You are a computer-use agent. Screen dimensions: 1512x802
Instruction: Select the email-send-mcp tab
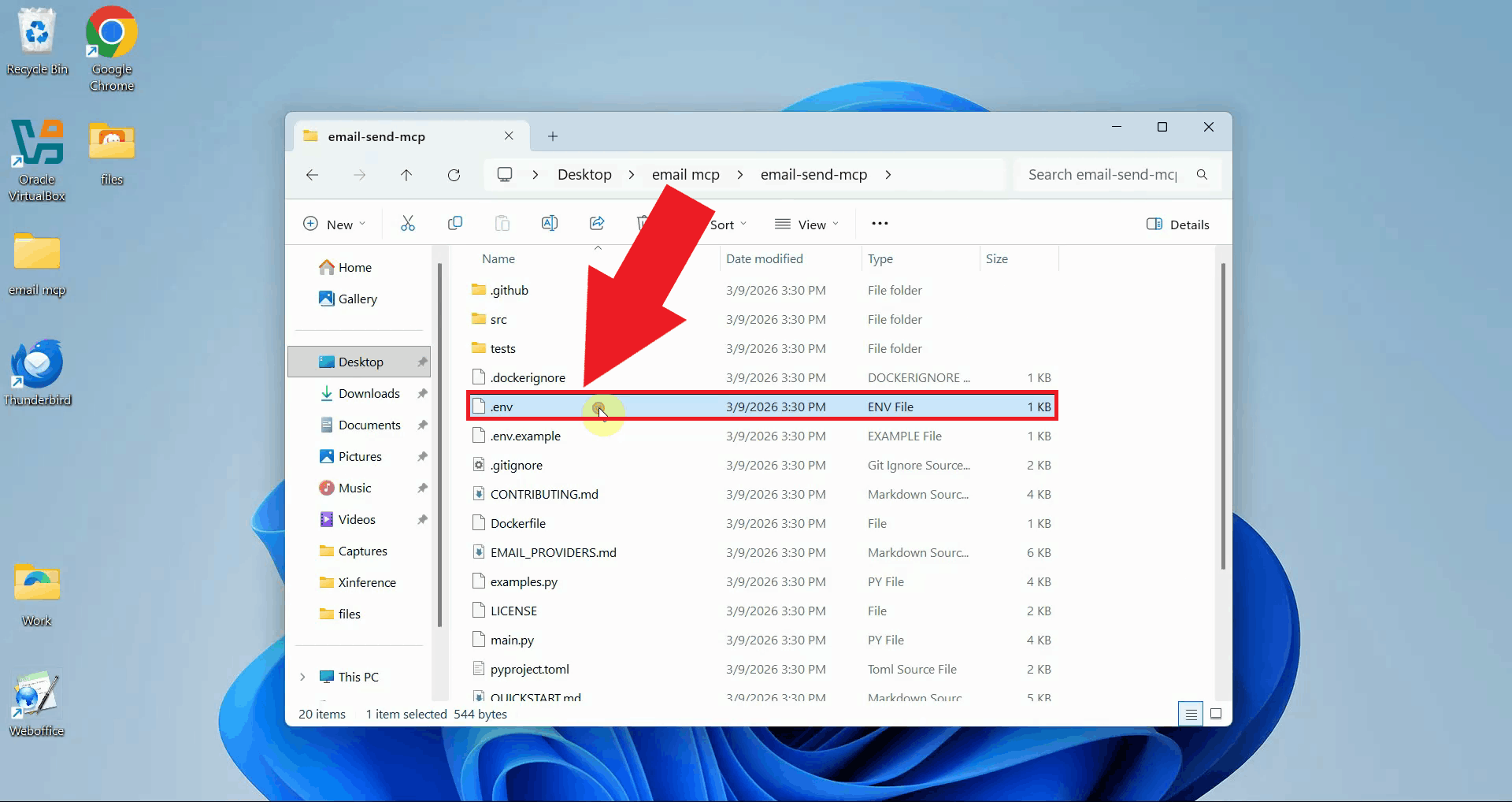click(376, 136)
